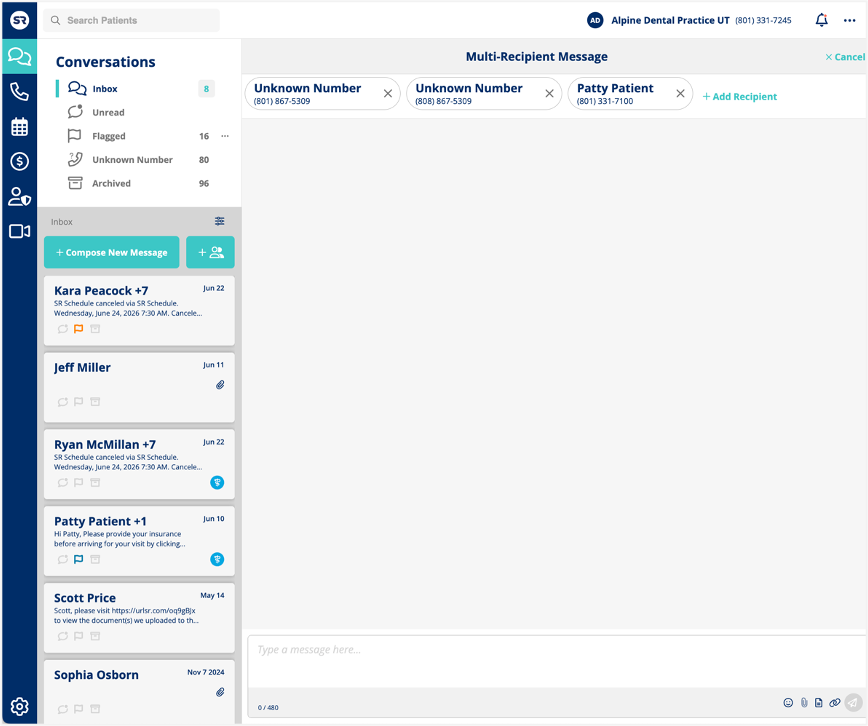Viewport: 868px width, 726px height.
Task: Toggle flag on Kara Peacock conversation
Action: tap(79, 329)
